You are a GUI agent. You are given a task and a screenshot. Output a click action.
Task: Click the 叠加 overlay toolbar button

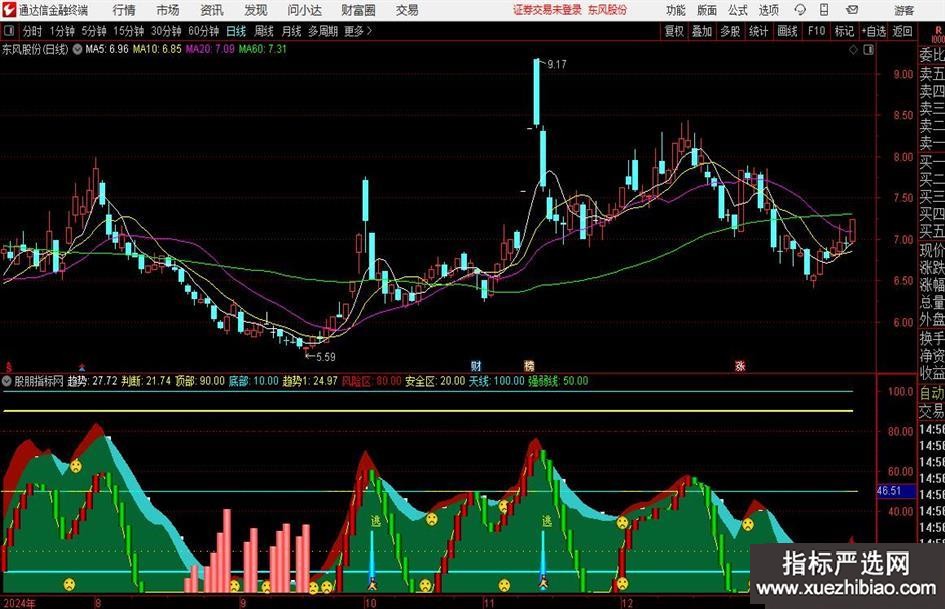702,31
